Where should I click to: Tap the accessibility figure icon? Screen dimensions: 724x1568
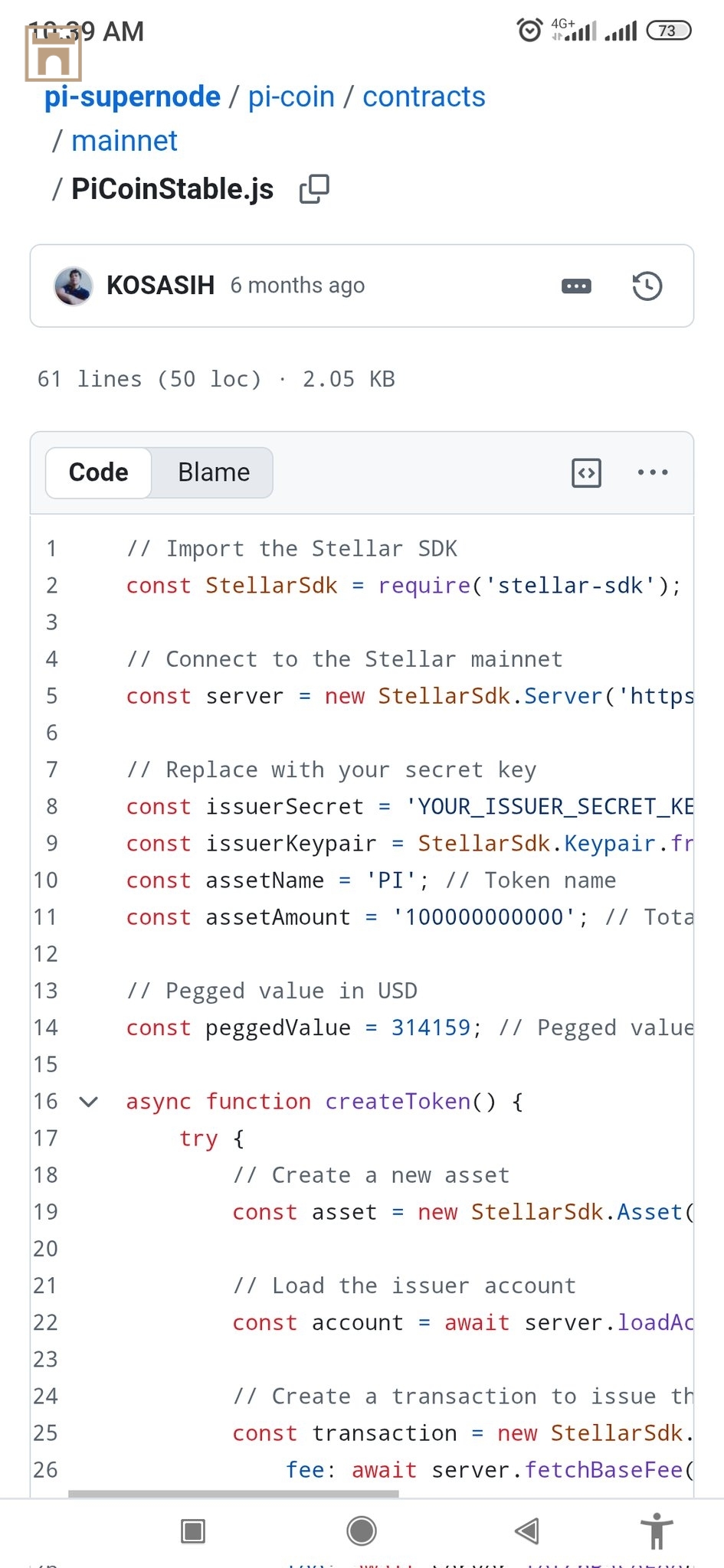coord(657,1531)
